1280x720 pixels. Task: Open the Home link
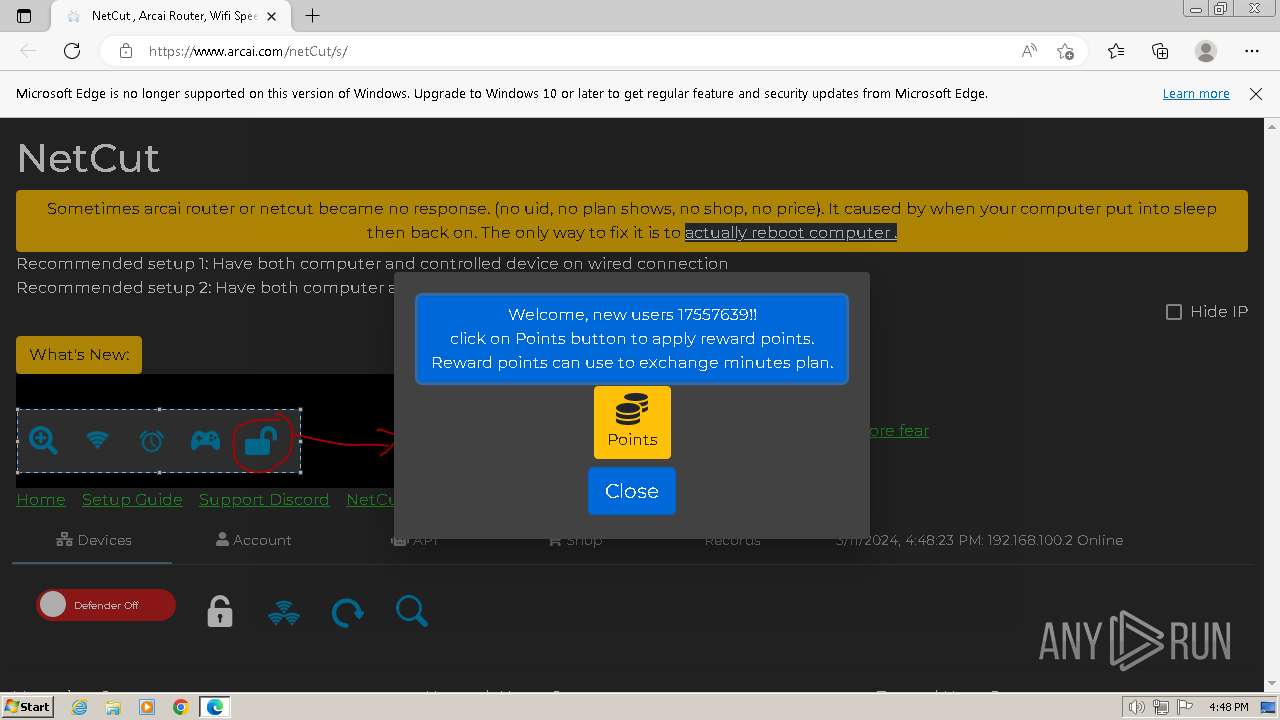(x=41, y=499)
